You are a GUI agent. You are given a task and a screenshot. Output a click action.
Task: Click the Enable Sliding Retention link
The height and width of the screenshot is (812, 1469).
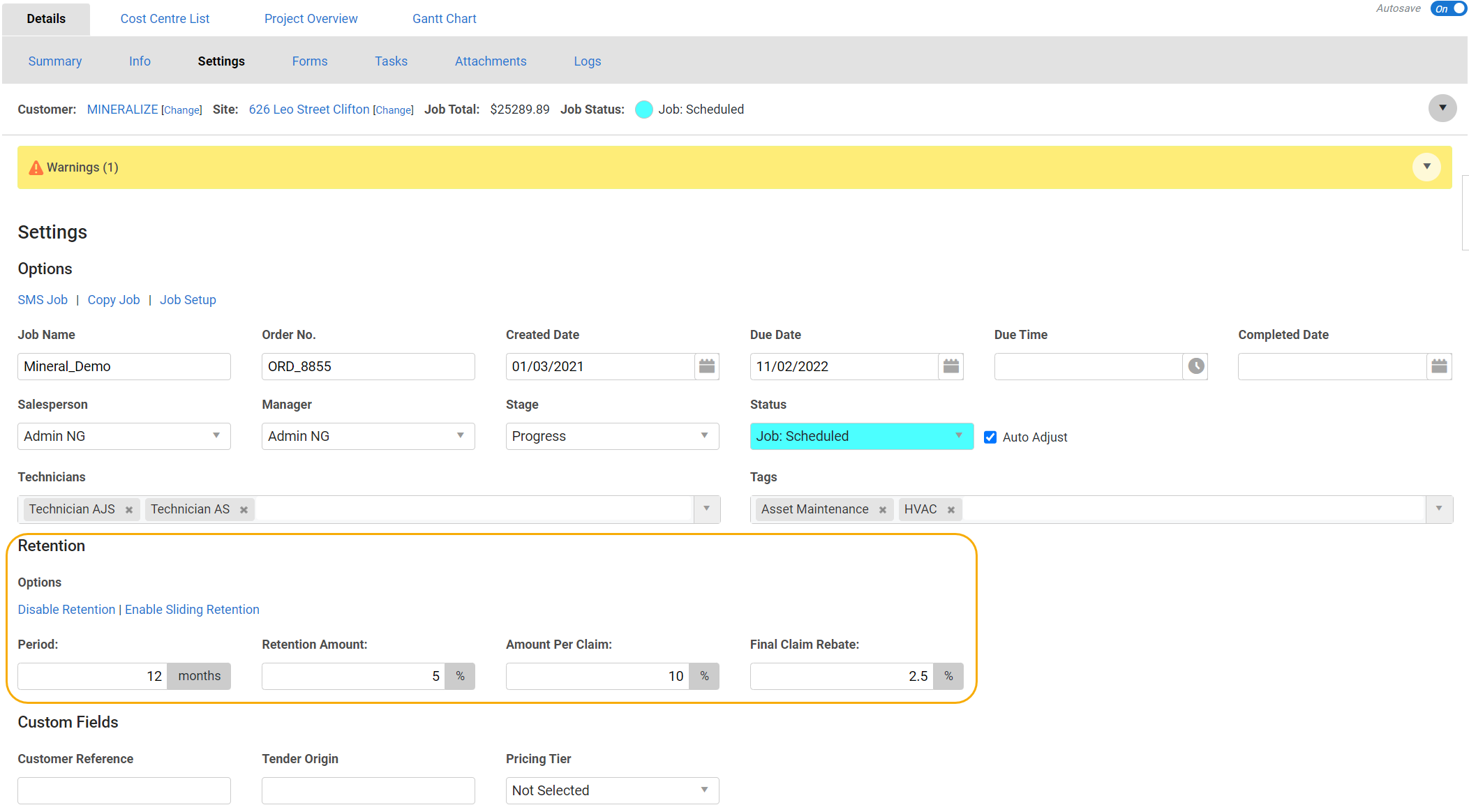click(192, 610)
